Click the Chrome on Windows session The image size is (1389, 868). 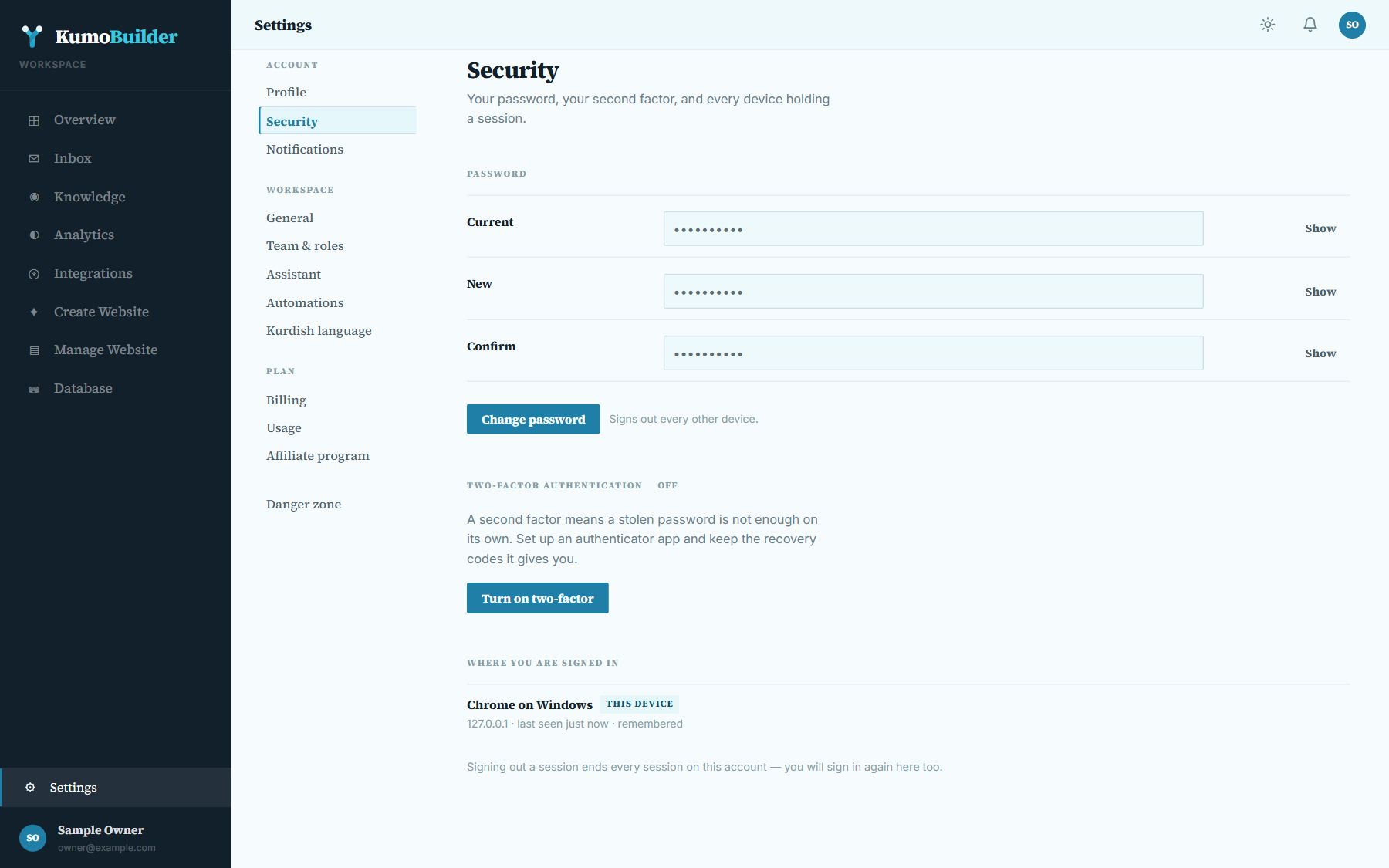[x=529, y=705]
